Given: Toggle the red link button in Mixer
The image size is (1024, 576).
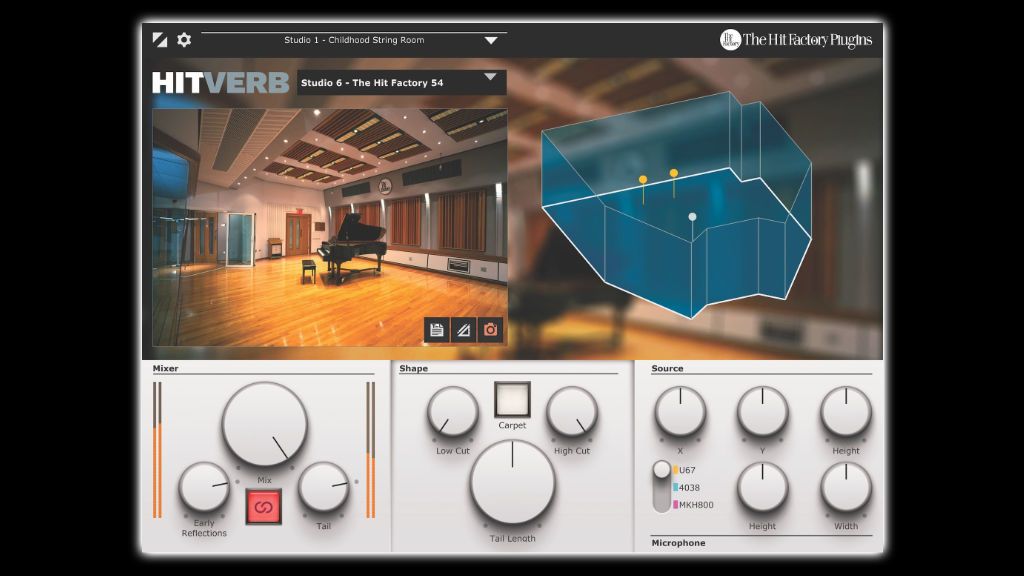Looking at the screenshot, I should 264,507.
